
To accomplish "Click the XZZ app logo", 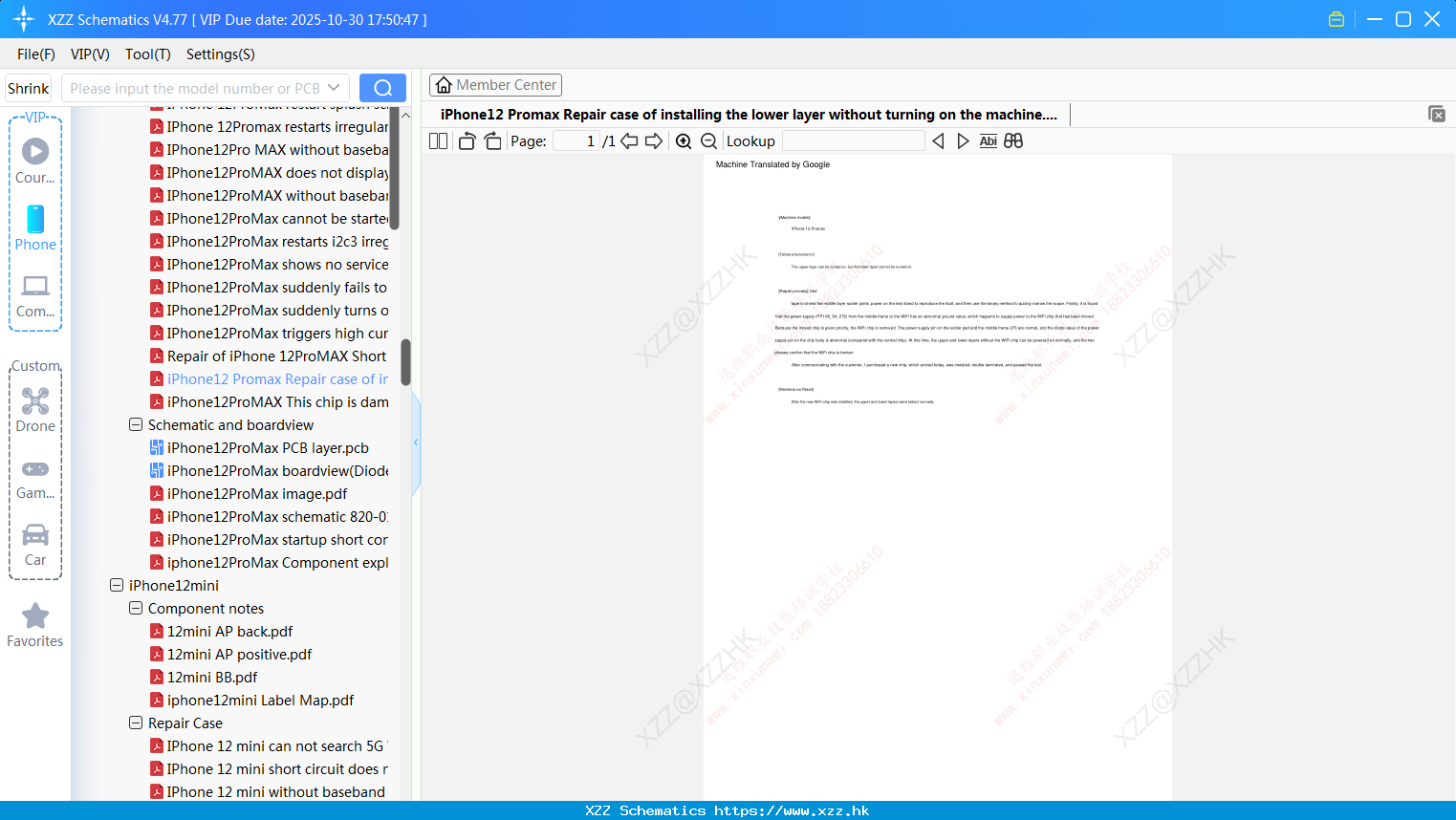I will [x=24, y=19].
